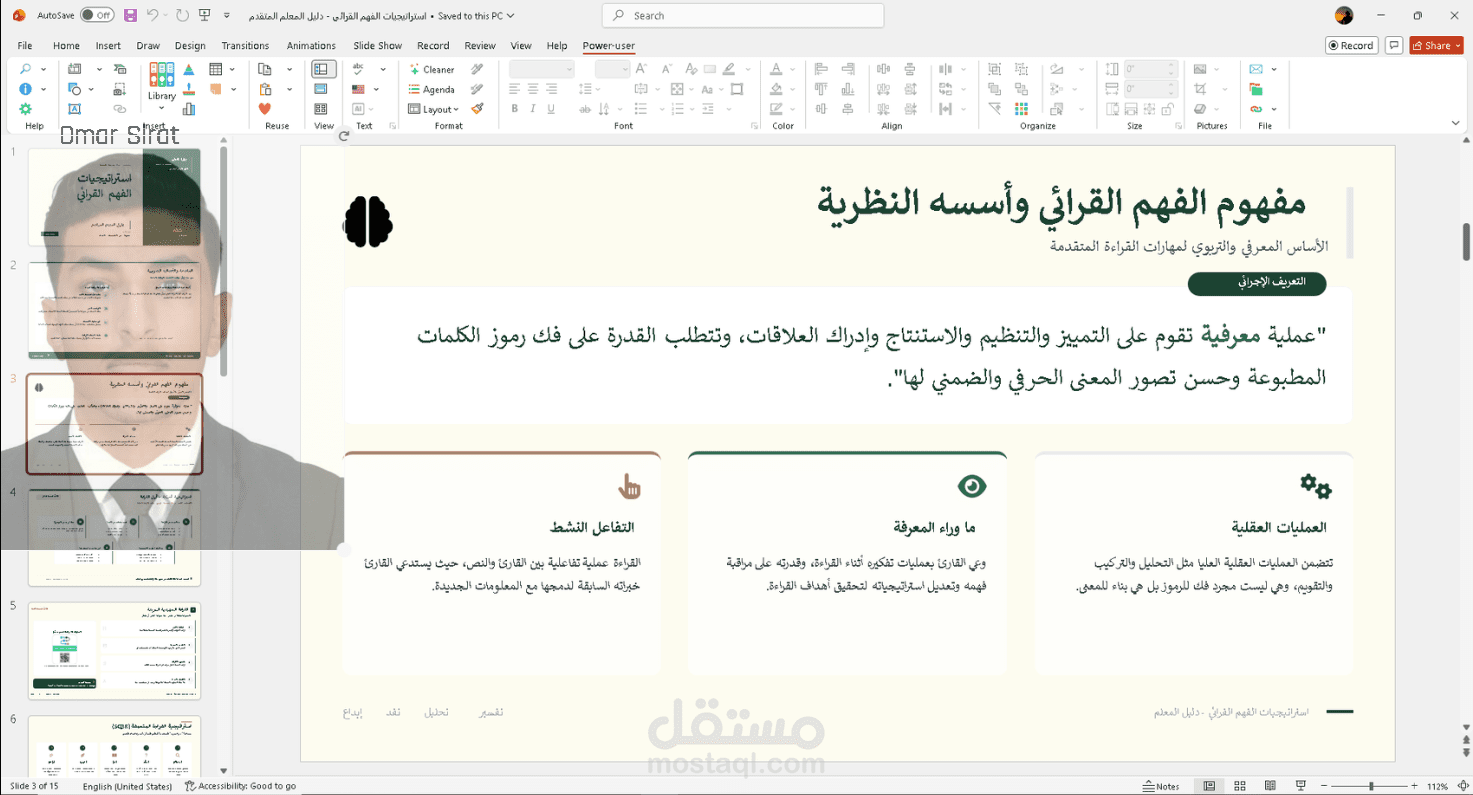
Task: Click the Increase font size icon
Action: tap(641, 69)
